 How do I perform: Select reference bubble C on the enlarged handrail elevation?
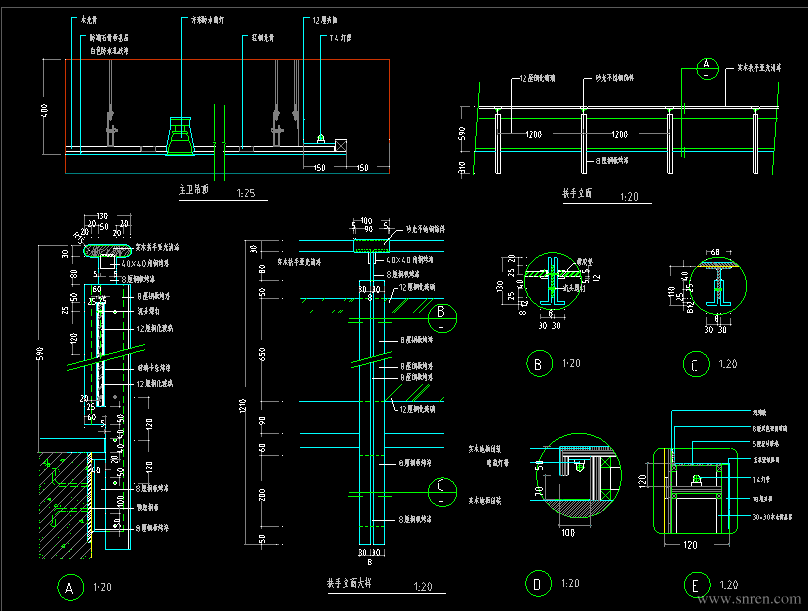point(442,492)
